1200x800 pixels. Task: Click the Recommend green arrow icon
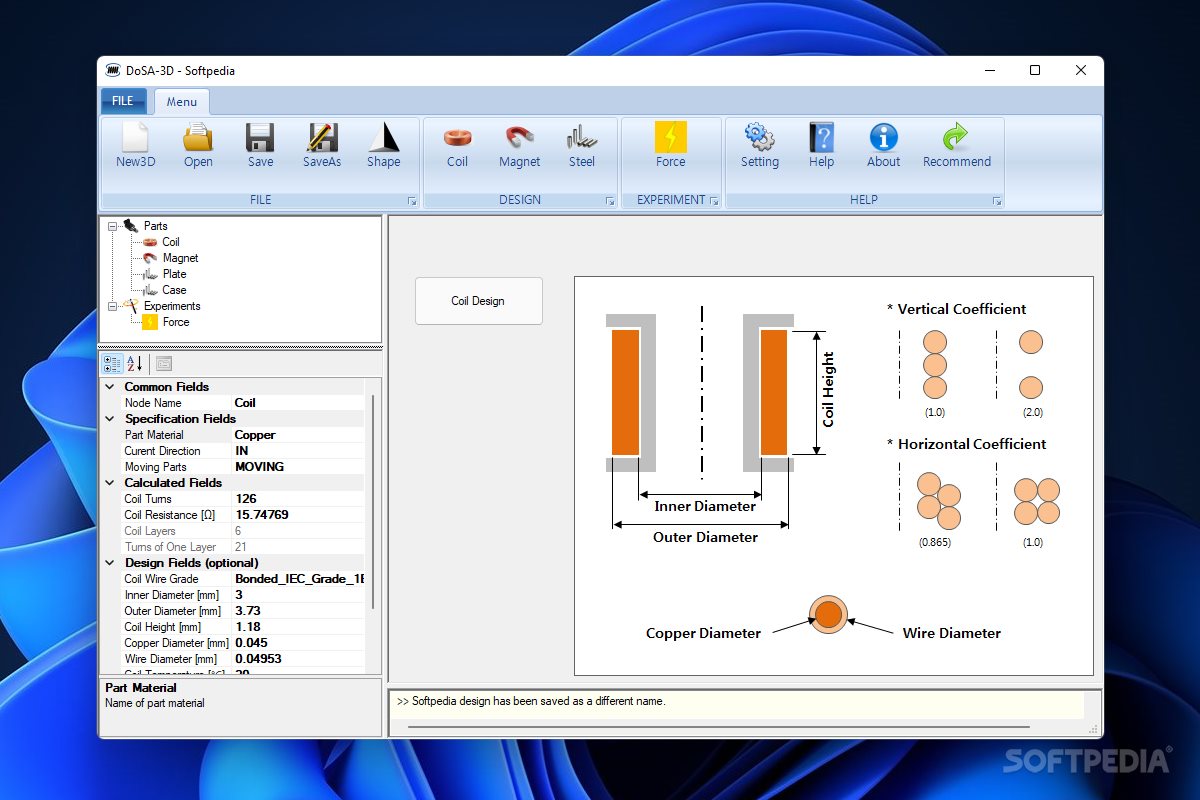click(957, 137)
